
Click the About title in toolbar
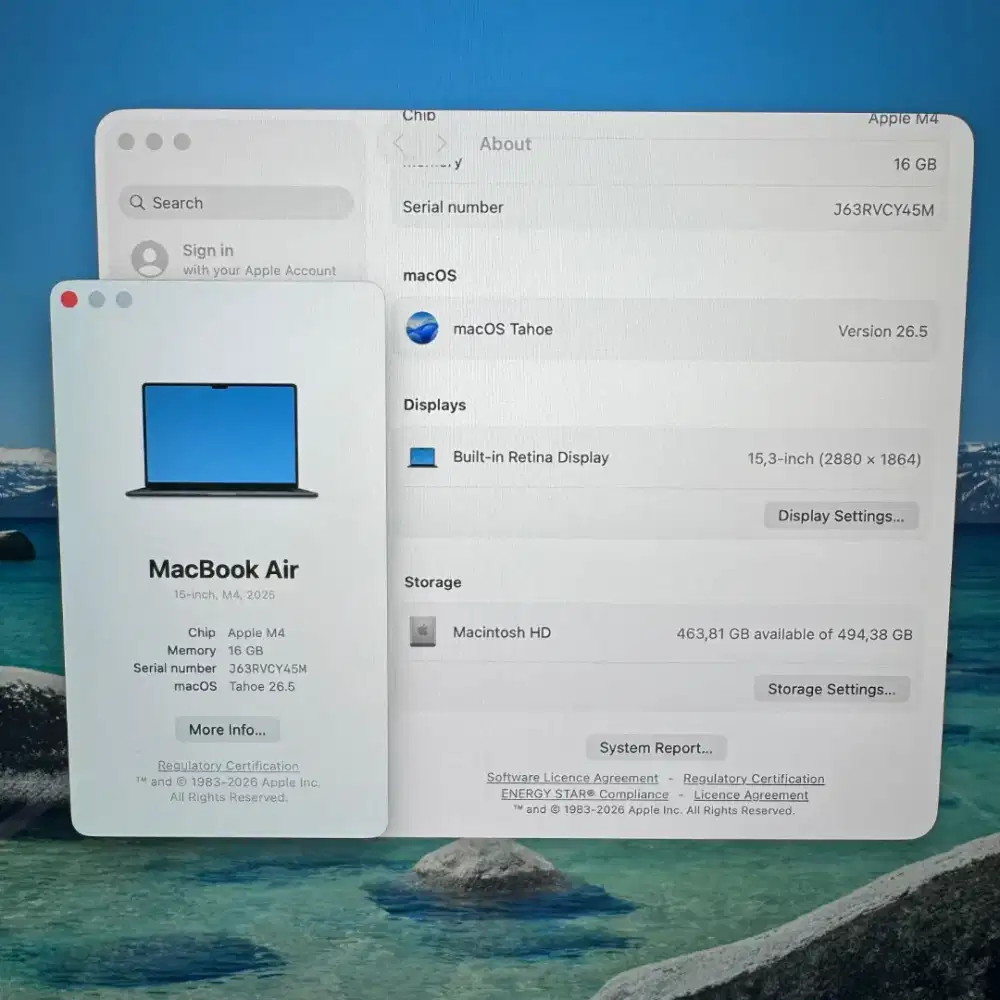point(505,143)
